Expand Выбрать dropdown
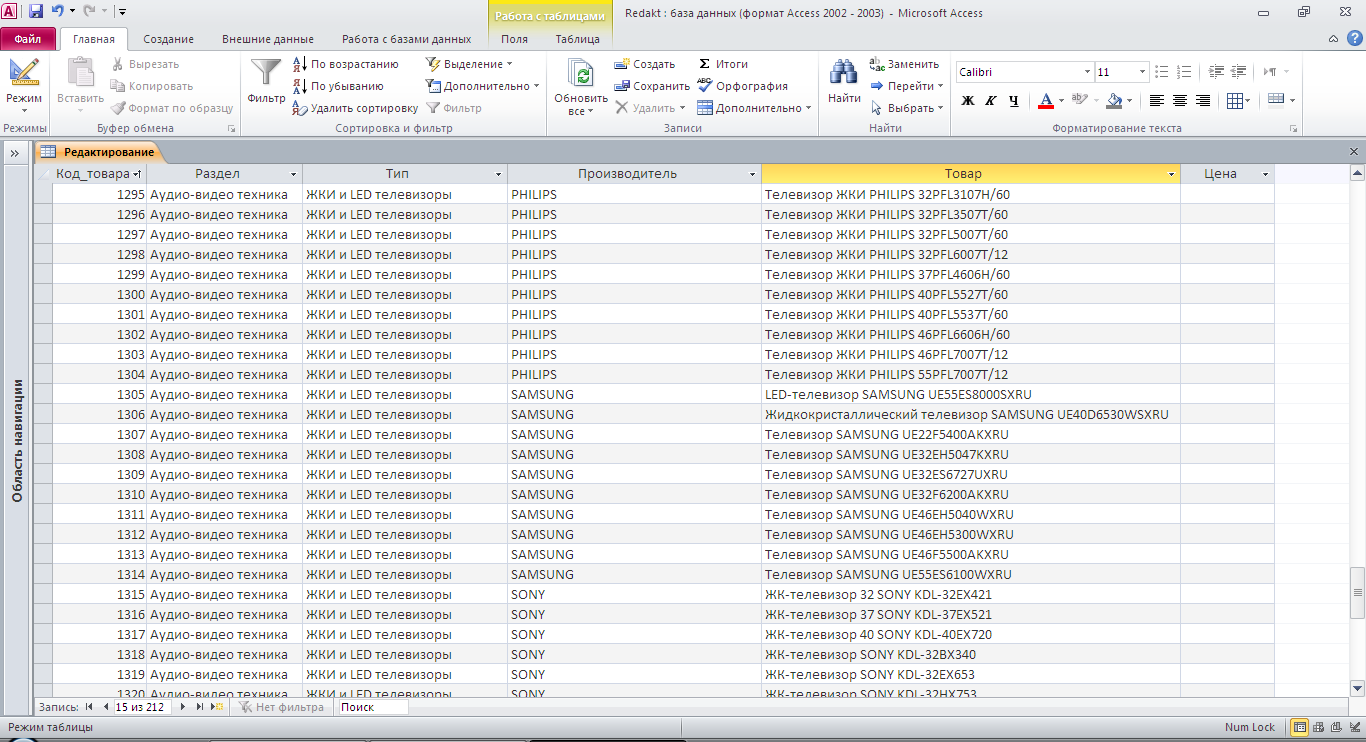 [907, 108]
